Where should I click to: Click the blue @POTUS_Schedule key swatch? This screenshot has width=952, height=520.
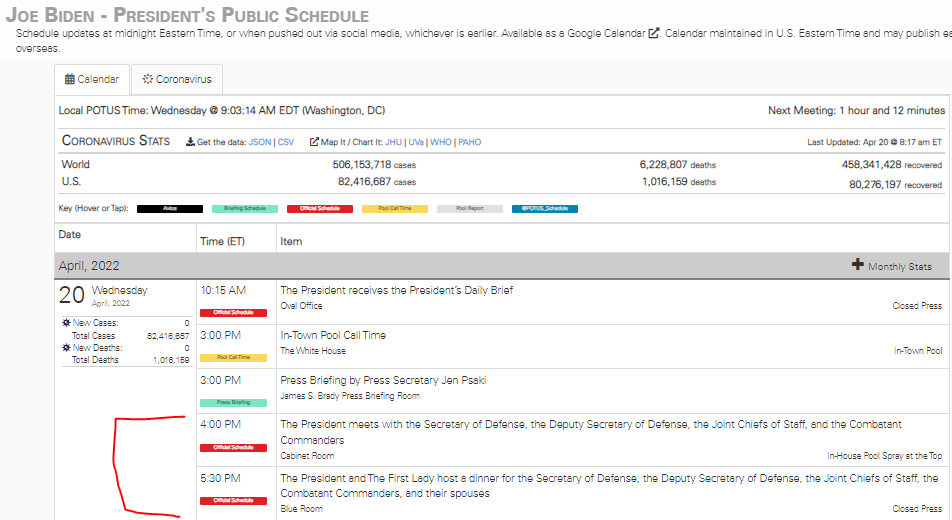pos(545,209)
